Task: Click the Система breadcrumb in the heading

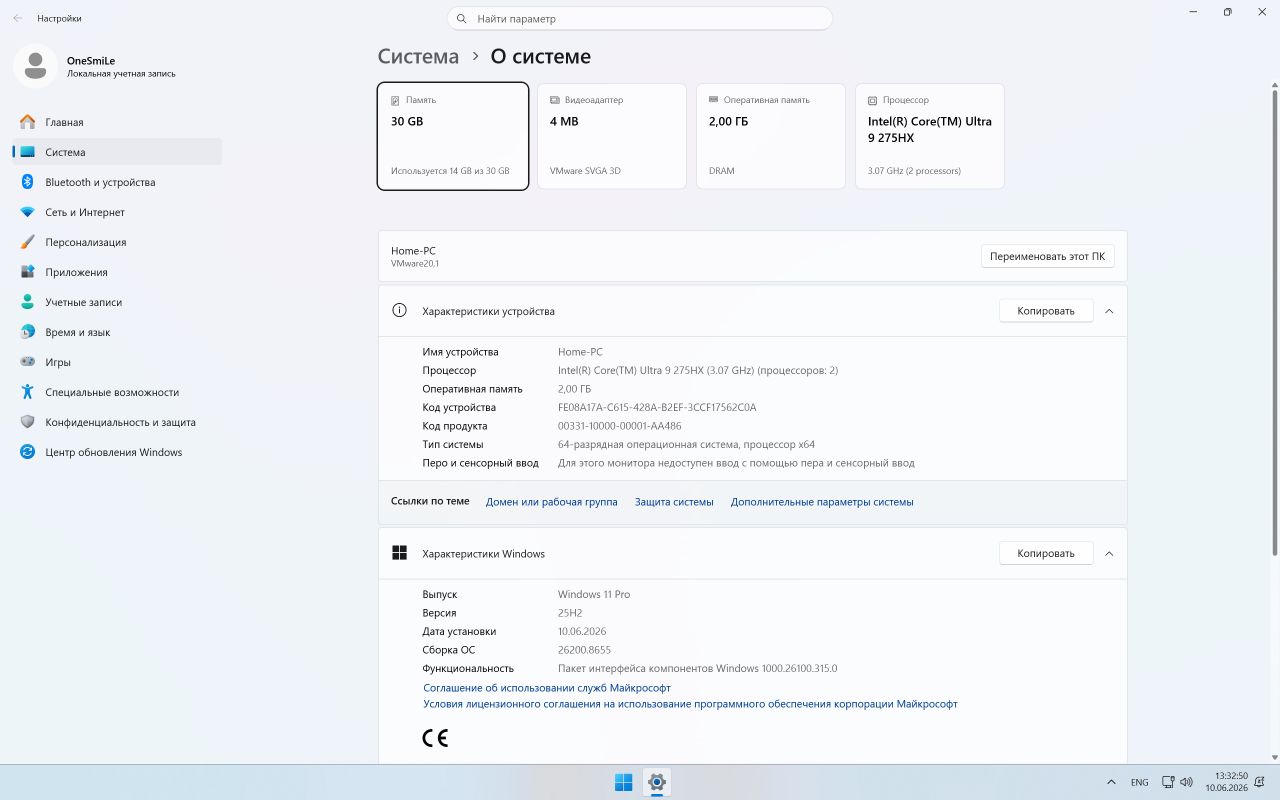Action: click(418, 57)
